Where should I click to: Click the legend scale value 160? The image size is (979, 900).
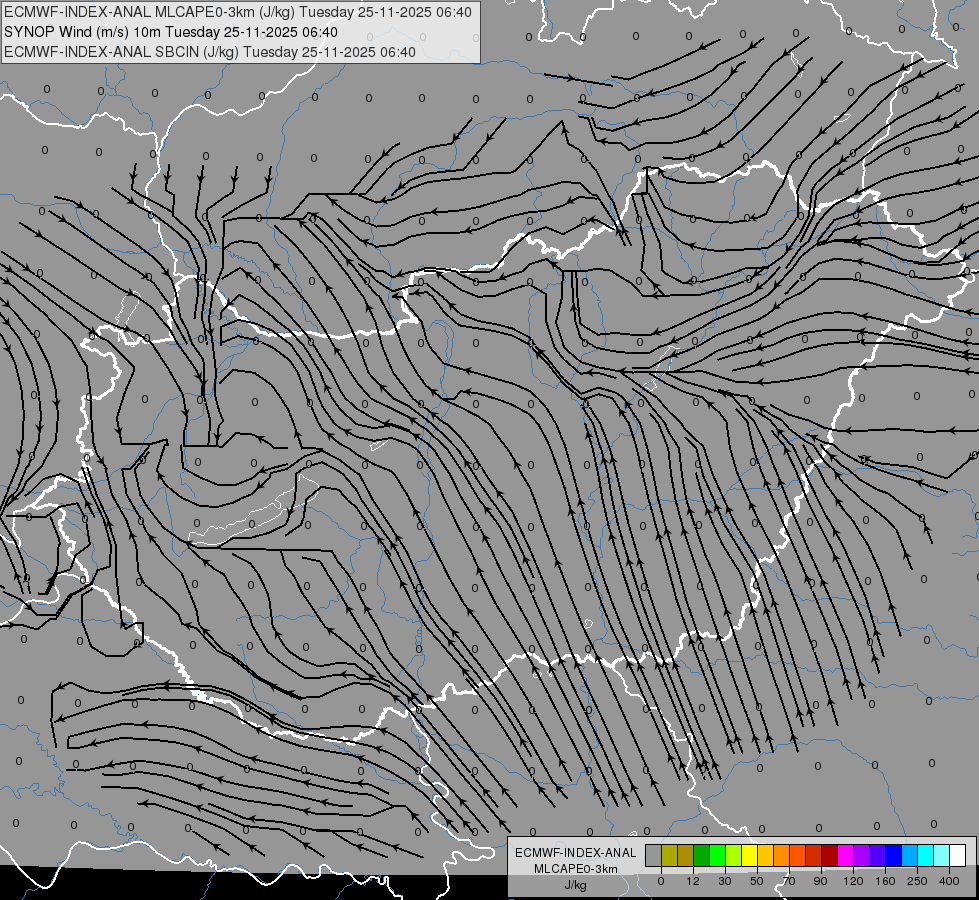coord(885,881)
